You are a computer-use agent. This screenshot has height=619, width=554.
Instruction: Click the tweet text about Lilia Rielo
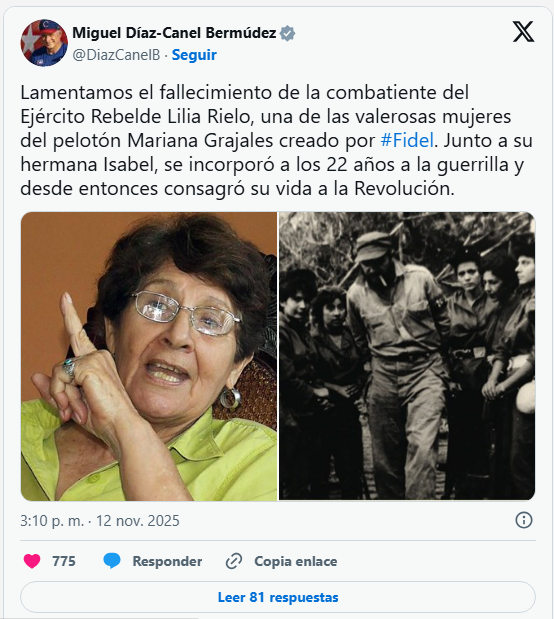(x=276, y=141)
